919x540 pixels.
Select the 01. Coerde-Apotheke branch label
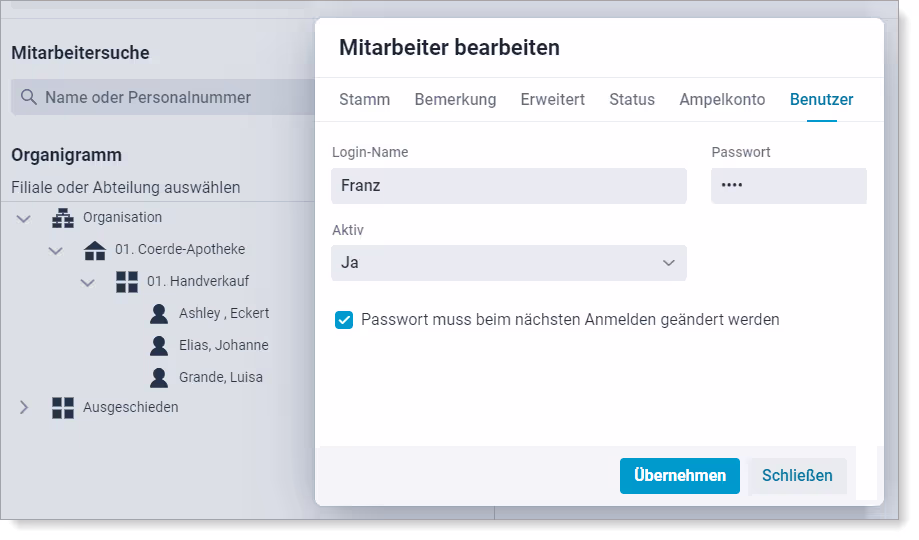click(x=180, y=249)
